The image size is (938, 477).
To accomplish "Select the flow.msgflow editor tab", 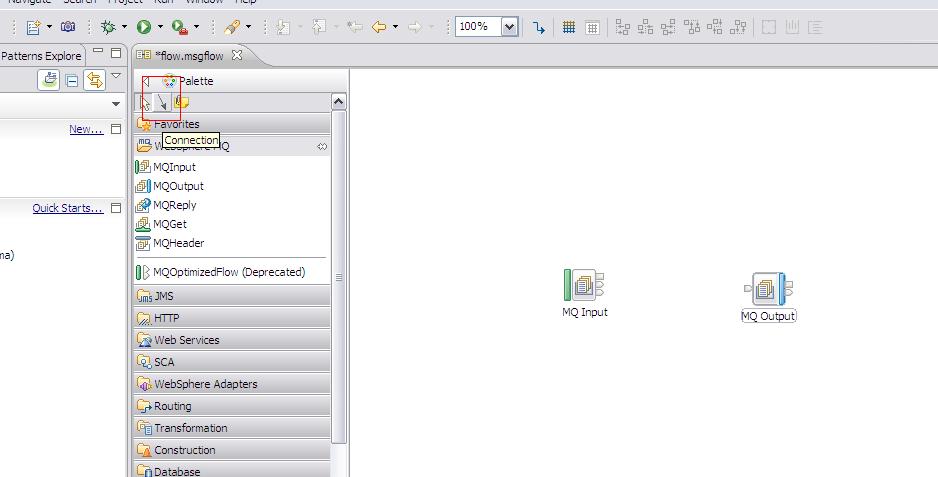I will pos(189,56).
